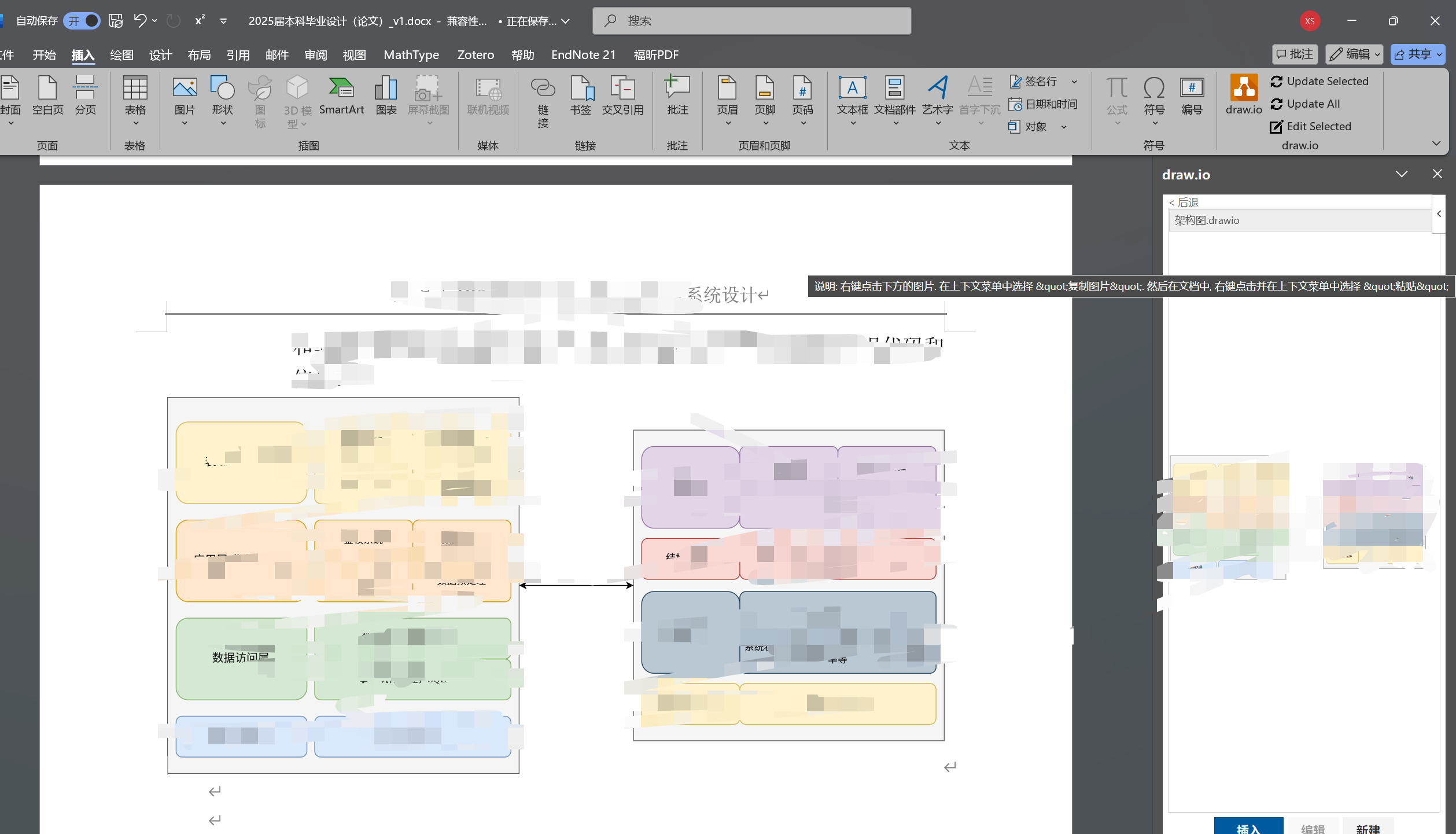Click the Cross-reference (交叉引用) icon
This screenshot has width=1456, height=834.
(x=622, y=95)
